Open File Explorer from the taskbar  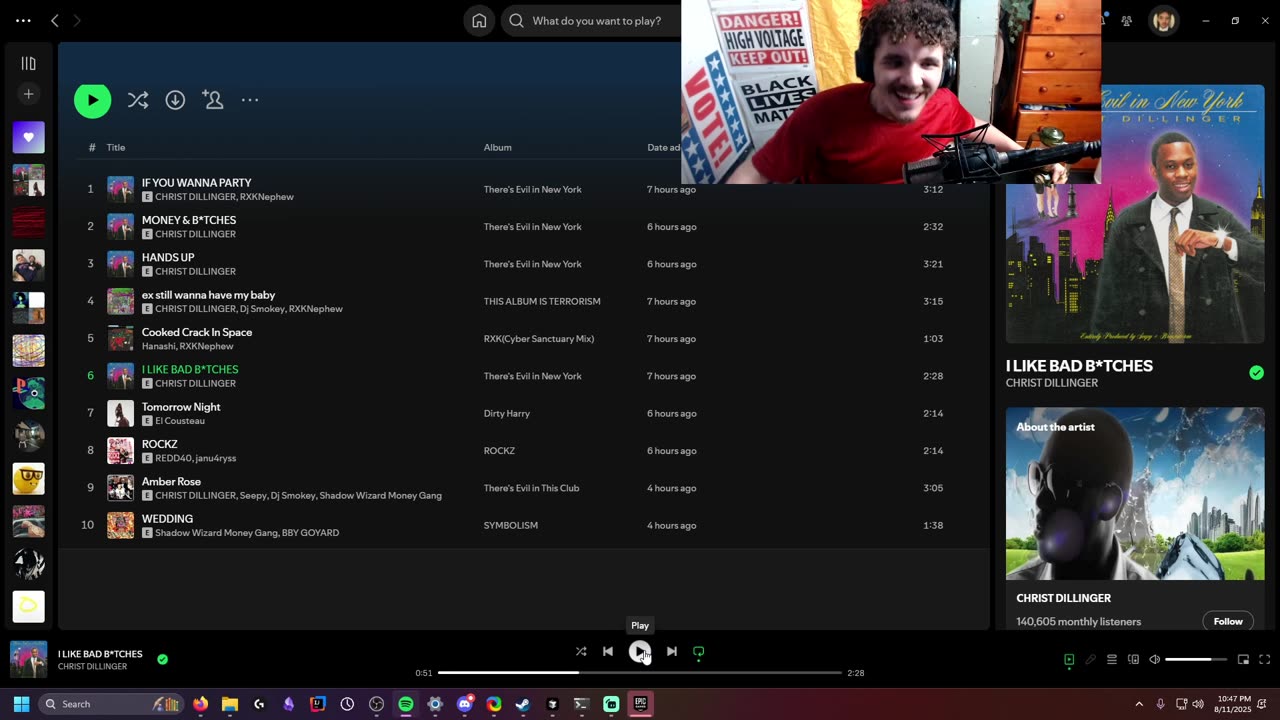click(229, 704)
